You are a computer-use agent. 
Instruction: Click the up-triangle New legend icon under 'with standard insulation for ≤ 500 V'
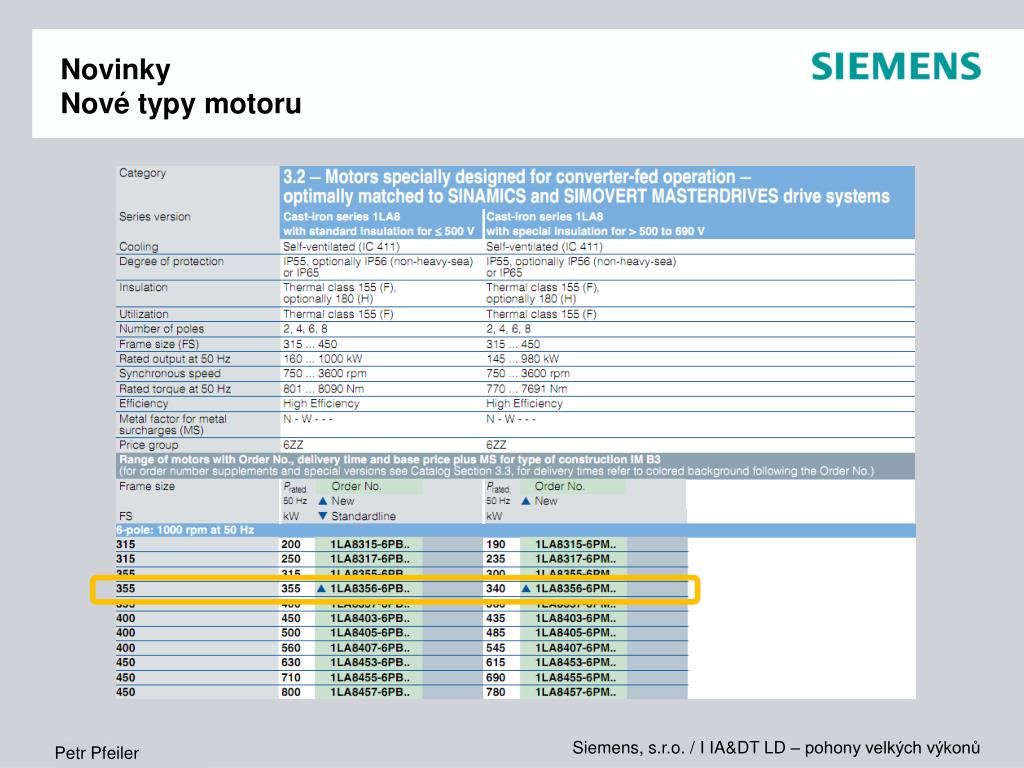[x=323, y=501]
